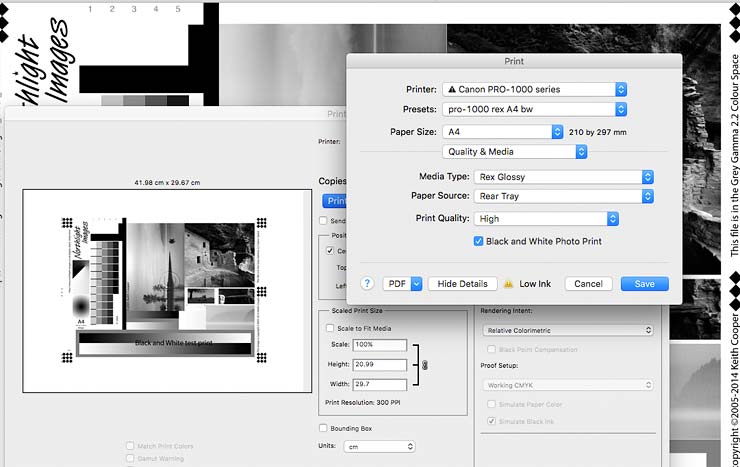Open Rendering Intent dropdown Relative Colorimetric
740x467 pixels.
tap(568, 330)
